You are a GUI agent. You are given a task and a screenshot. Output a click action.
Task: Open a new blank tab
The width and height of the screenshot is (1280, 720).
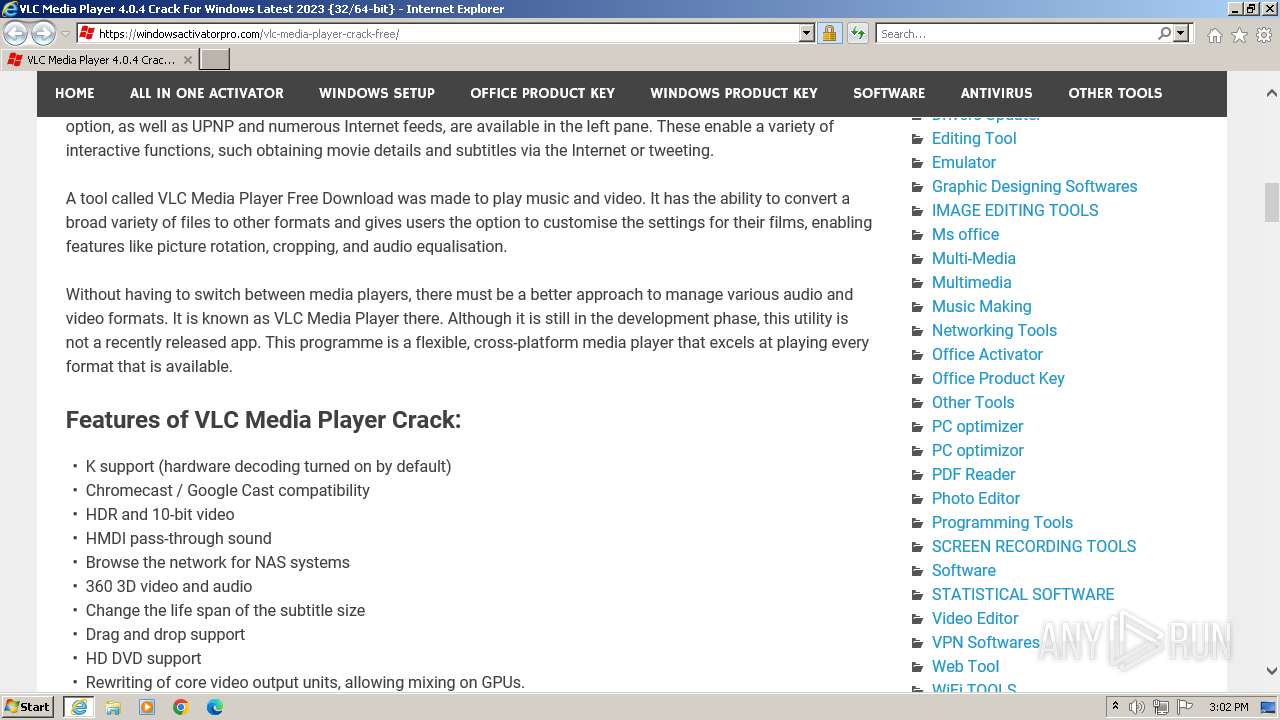click(x=215, y=60)
